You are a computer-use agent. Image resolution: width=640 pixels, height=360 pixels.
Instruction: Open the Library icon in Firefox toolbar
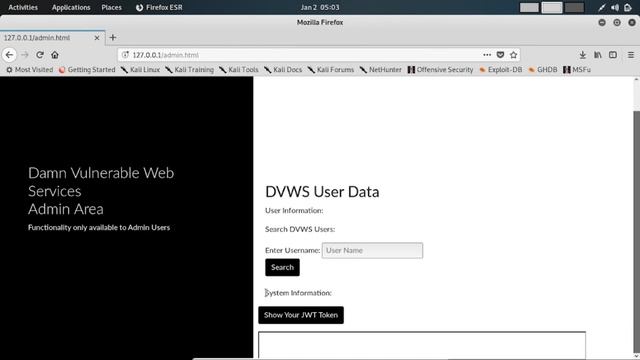pos(598,55)
